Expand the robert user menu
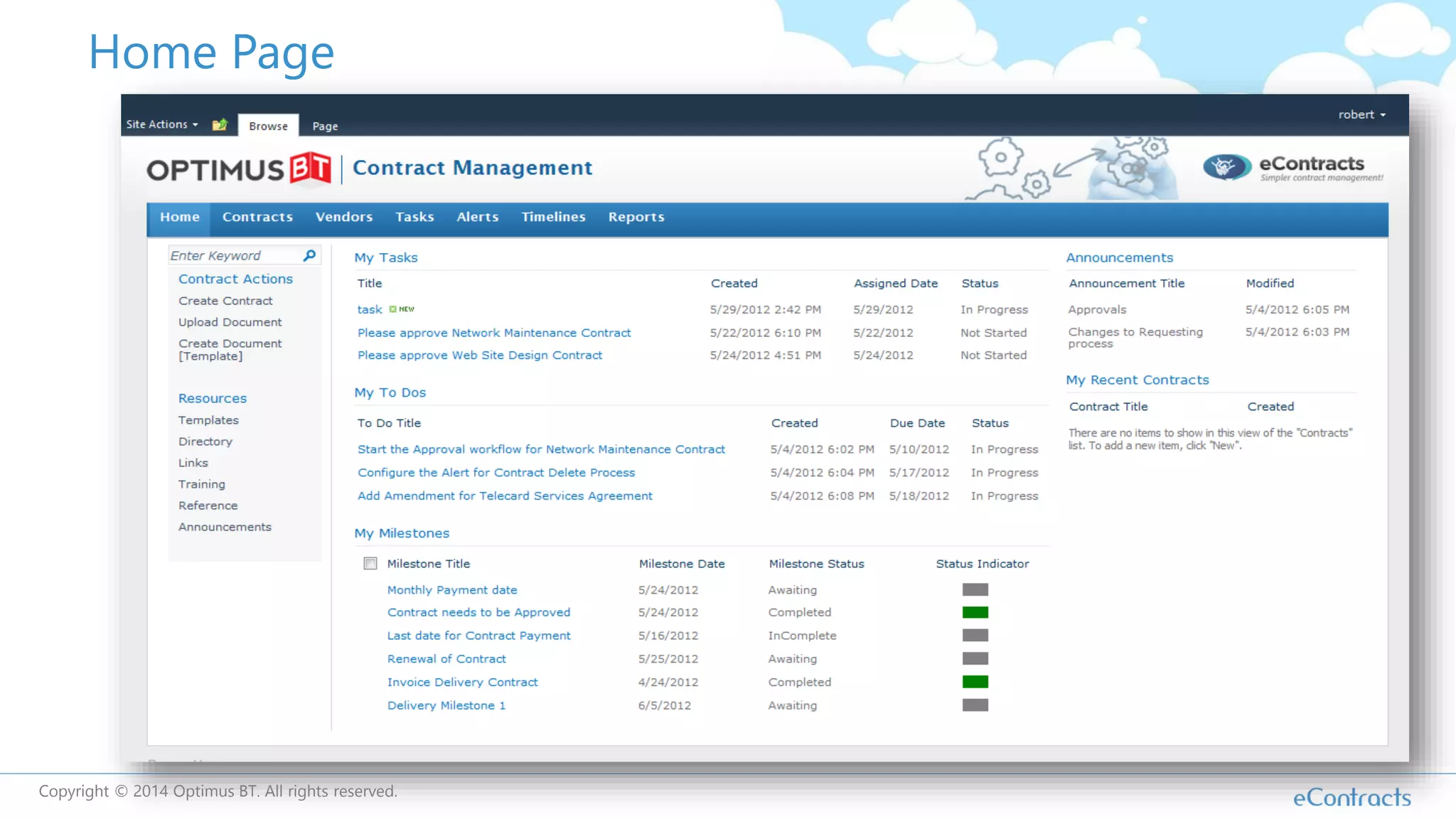 click(x=1361, y=114)
